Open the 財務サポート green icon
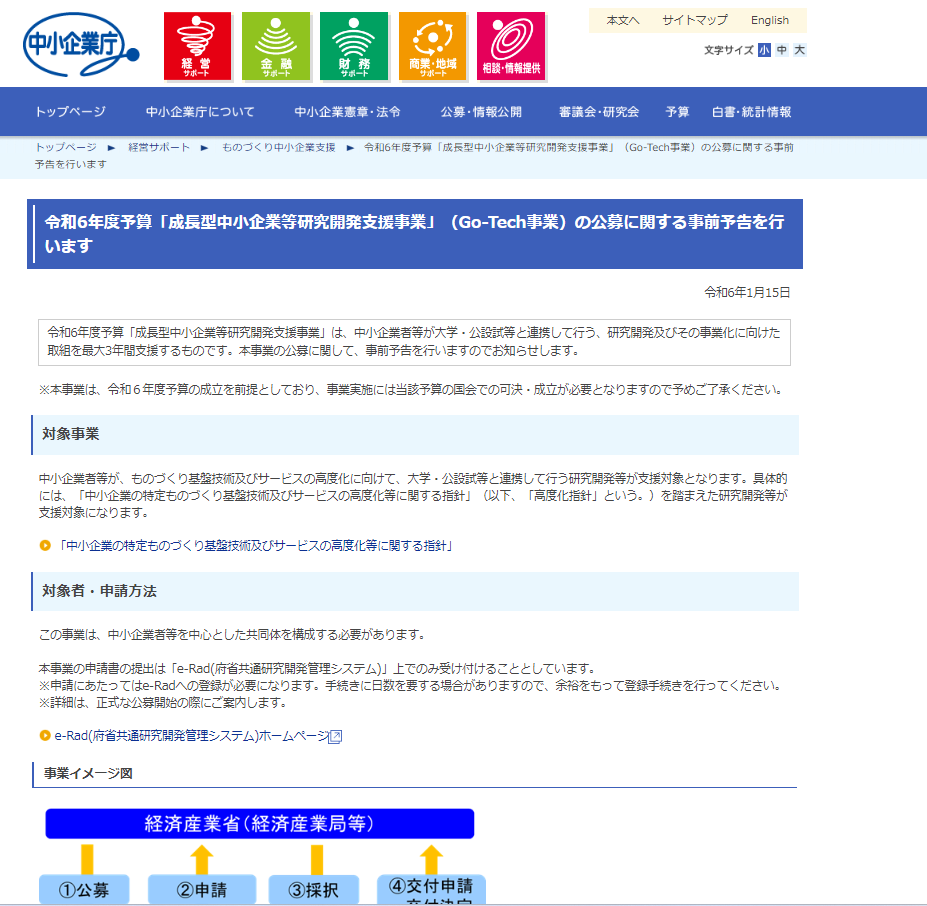The height and width of the screenshot is (906, 927). tap(353, 47)
